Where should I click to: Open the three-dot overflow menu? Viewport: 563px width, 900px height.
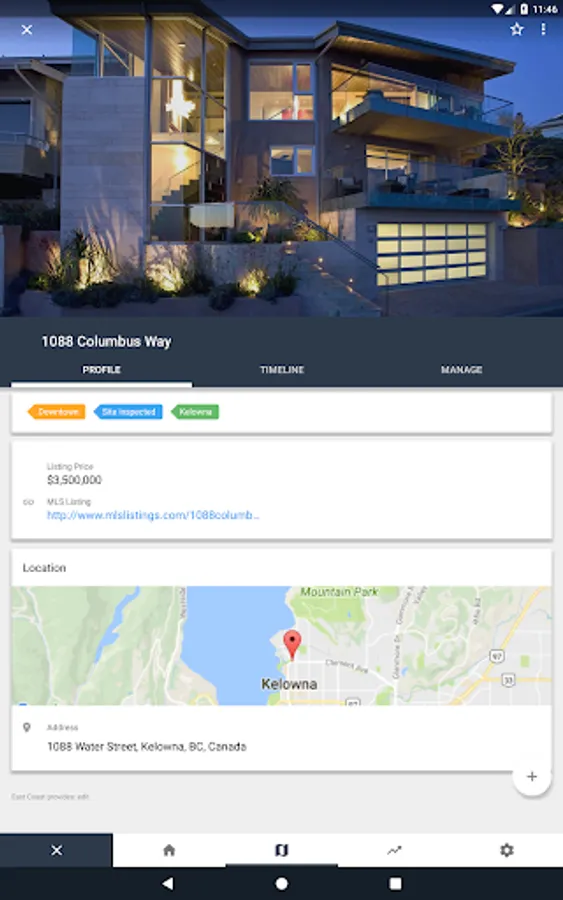(543, 29)
